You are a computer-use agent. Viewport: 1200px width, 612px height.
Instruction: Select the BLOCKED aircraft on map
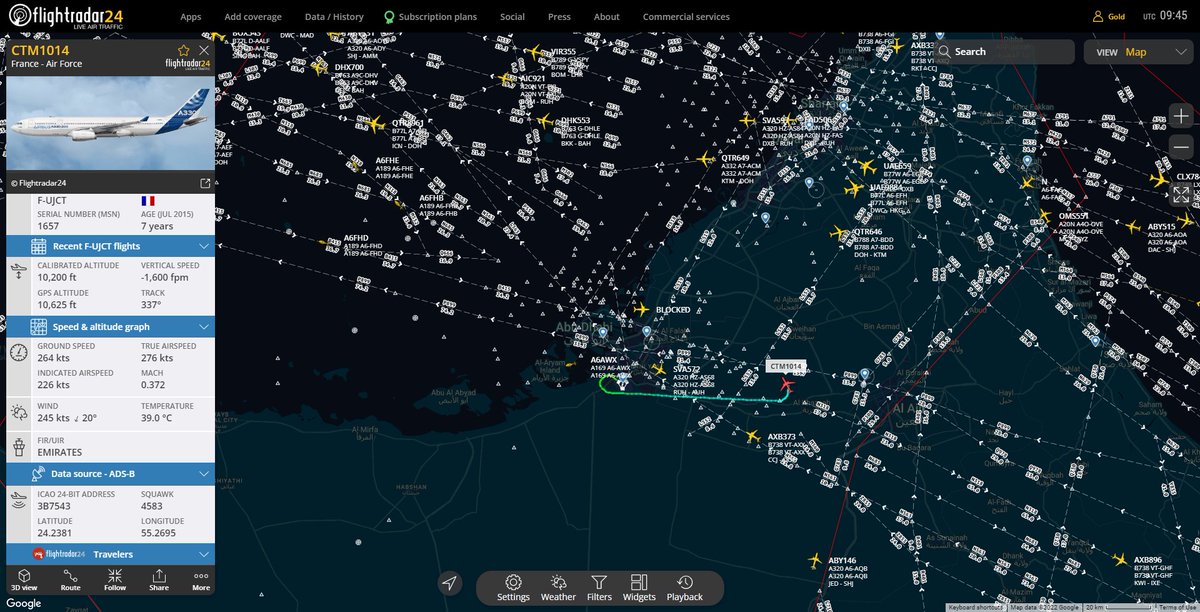pos(642,310)
